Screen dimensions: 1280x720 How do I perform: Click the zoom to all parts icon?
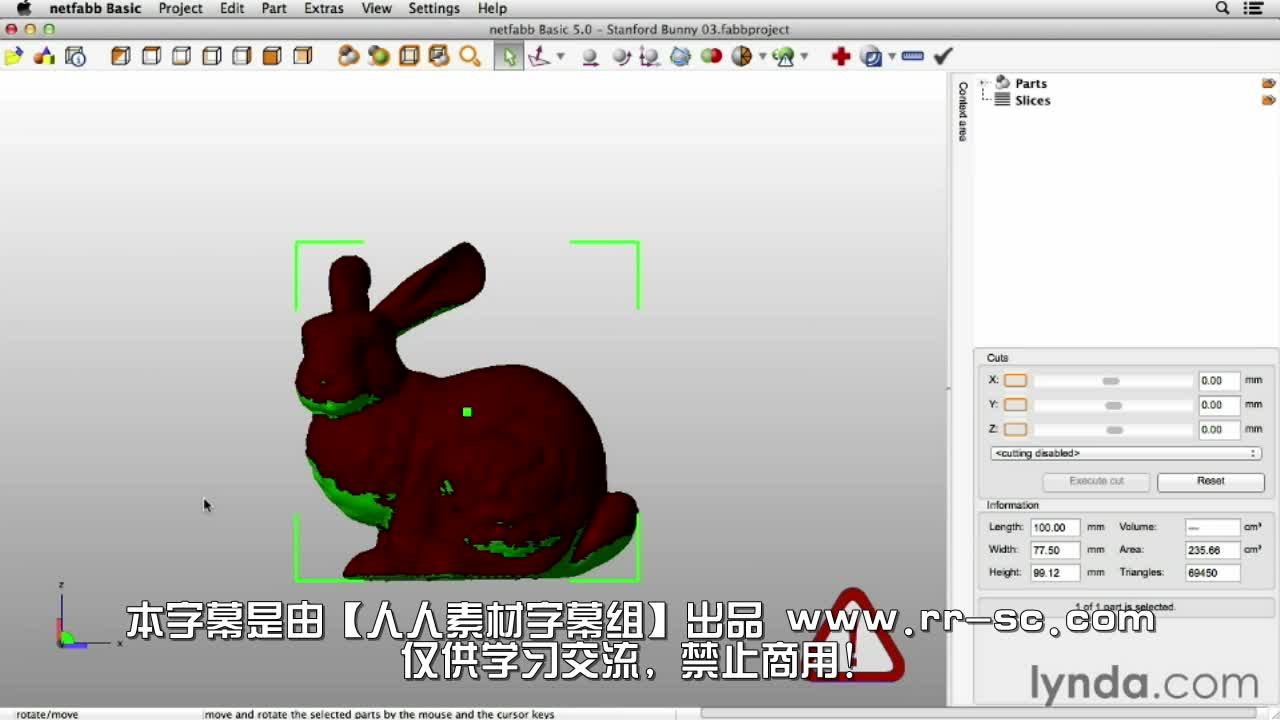tap(348, 57)
